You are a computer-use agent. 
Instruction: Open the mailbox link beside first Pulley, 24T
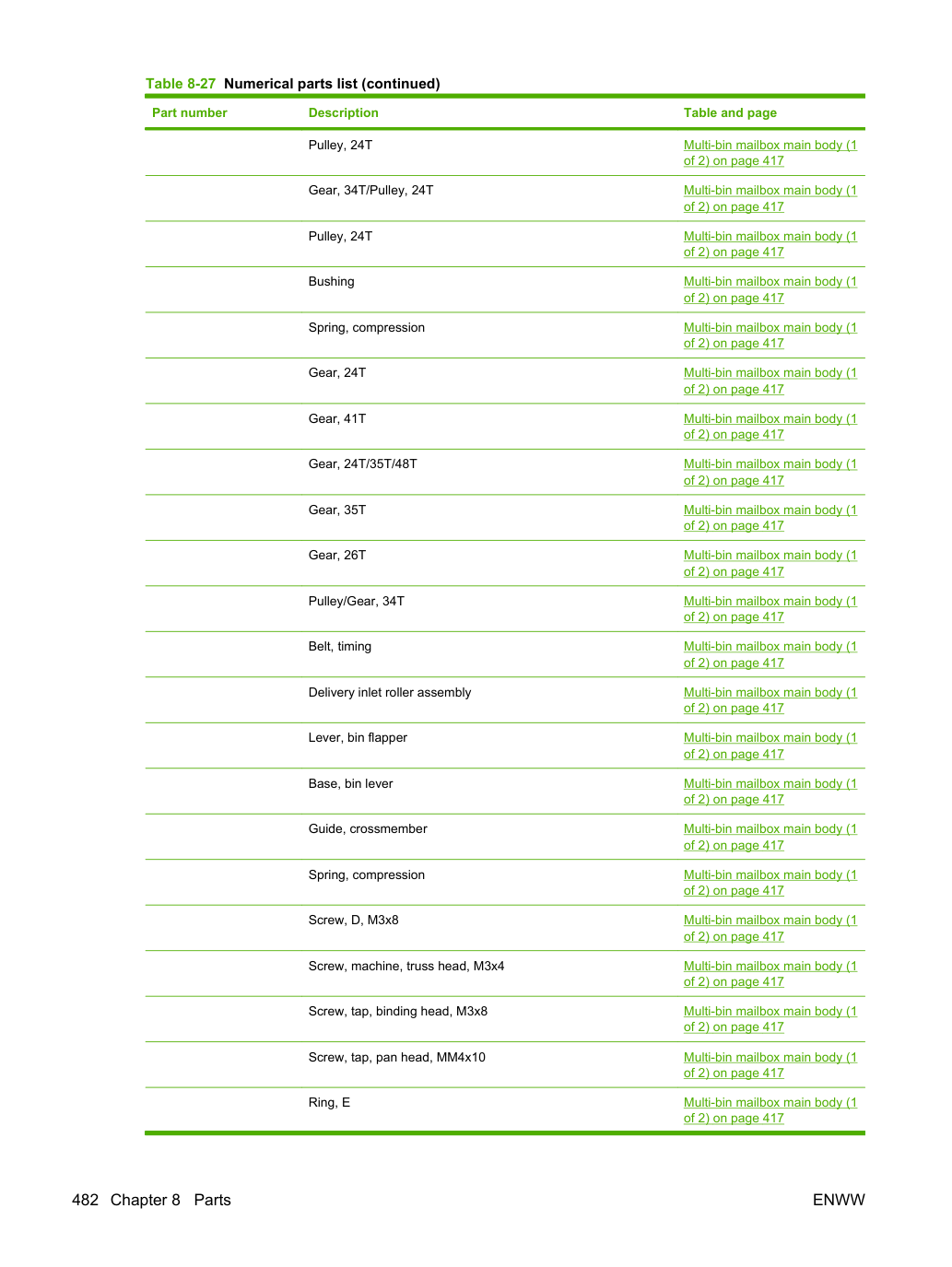tap(770, 153)
